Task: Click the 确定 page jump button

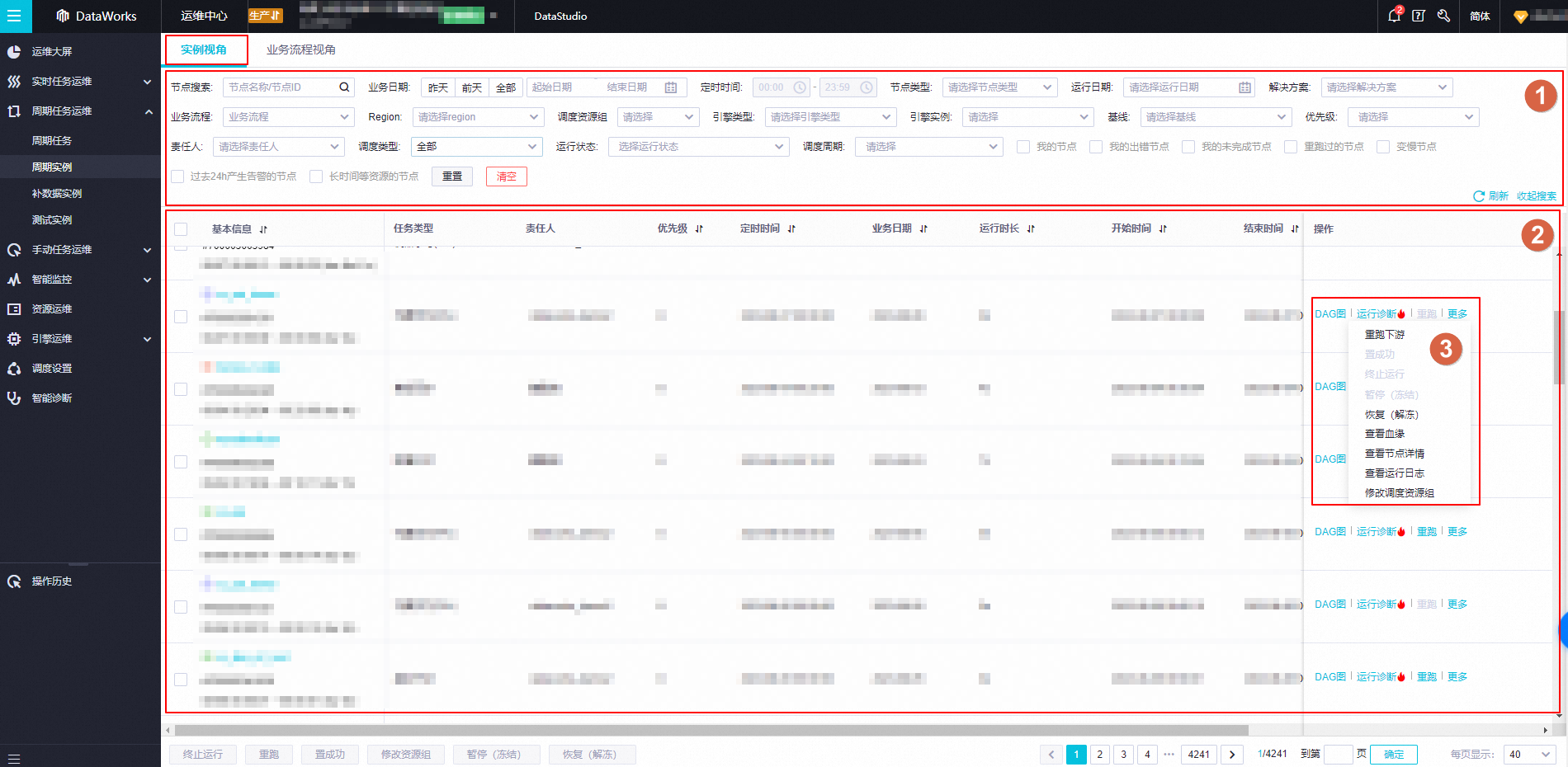Action: (1394, 755)
